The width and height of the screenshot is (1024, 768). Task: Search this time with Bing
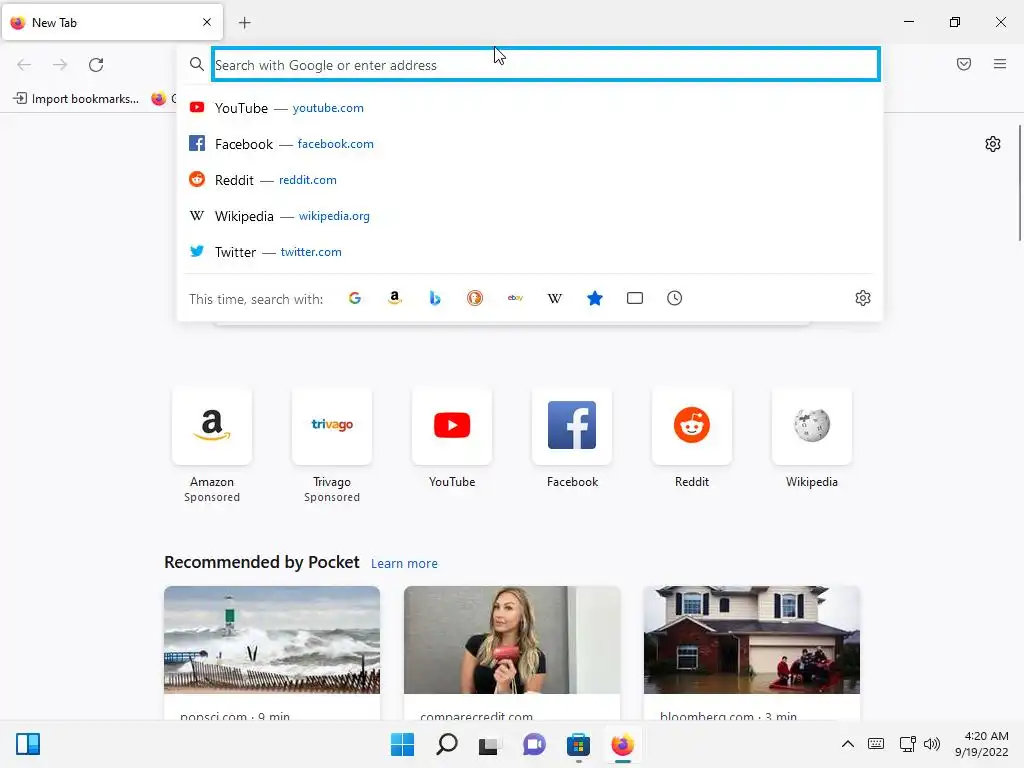pyautogui.click(x=435, y=298)
